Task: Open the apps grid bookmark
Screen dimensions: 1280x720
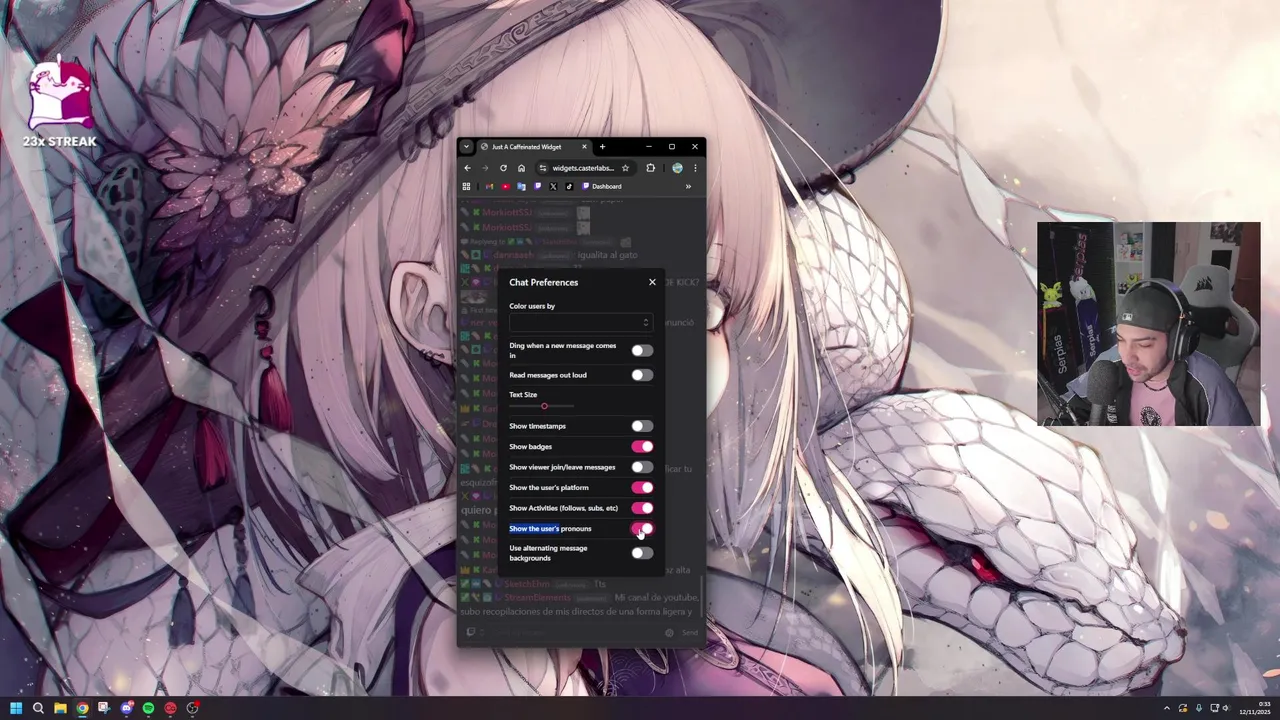Action: 466,187
